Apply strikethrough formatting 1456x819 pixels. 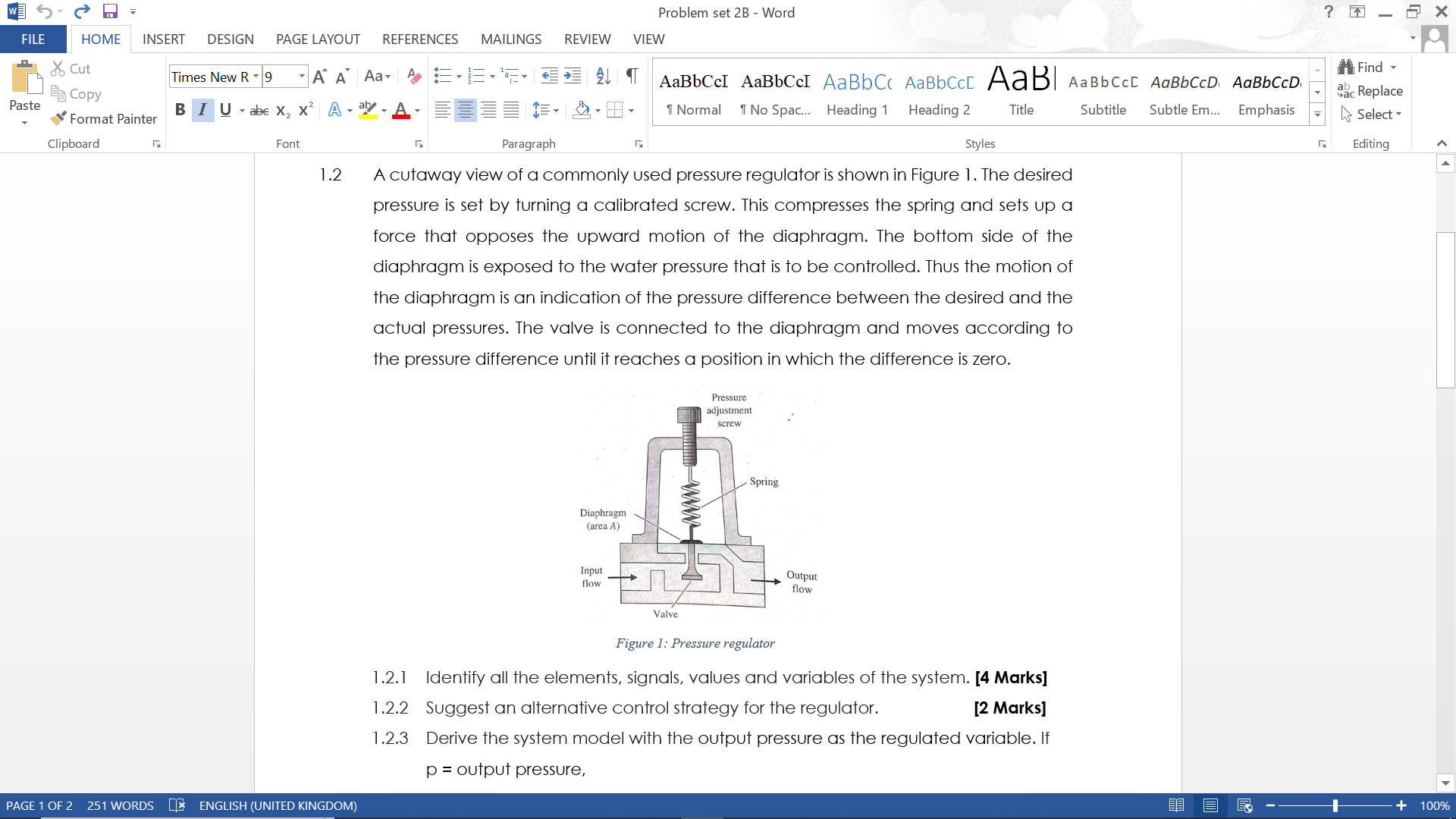259,110
